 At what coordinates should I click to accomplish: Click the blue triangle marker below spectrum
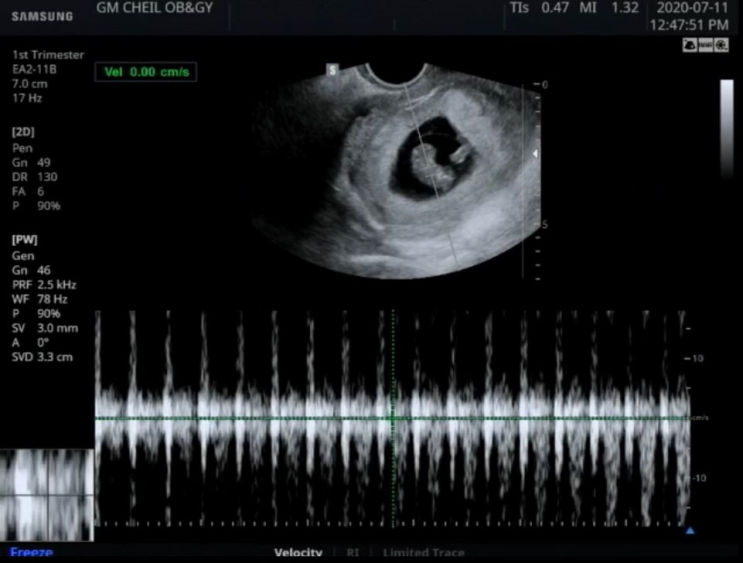click(x=690, y=531)
